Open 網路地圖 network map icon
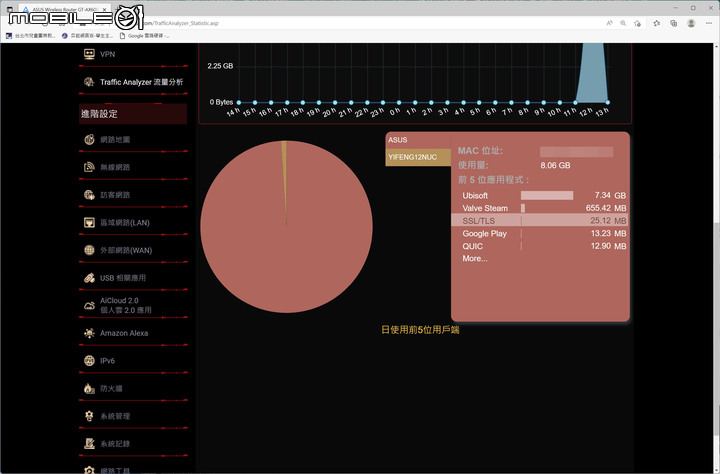720x474 pixels. point(89,140)
